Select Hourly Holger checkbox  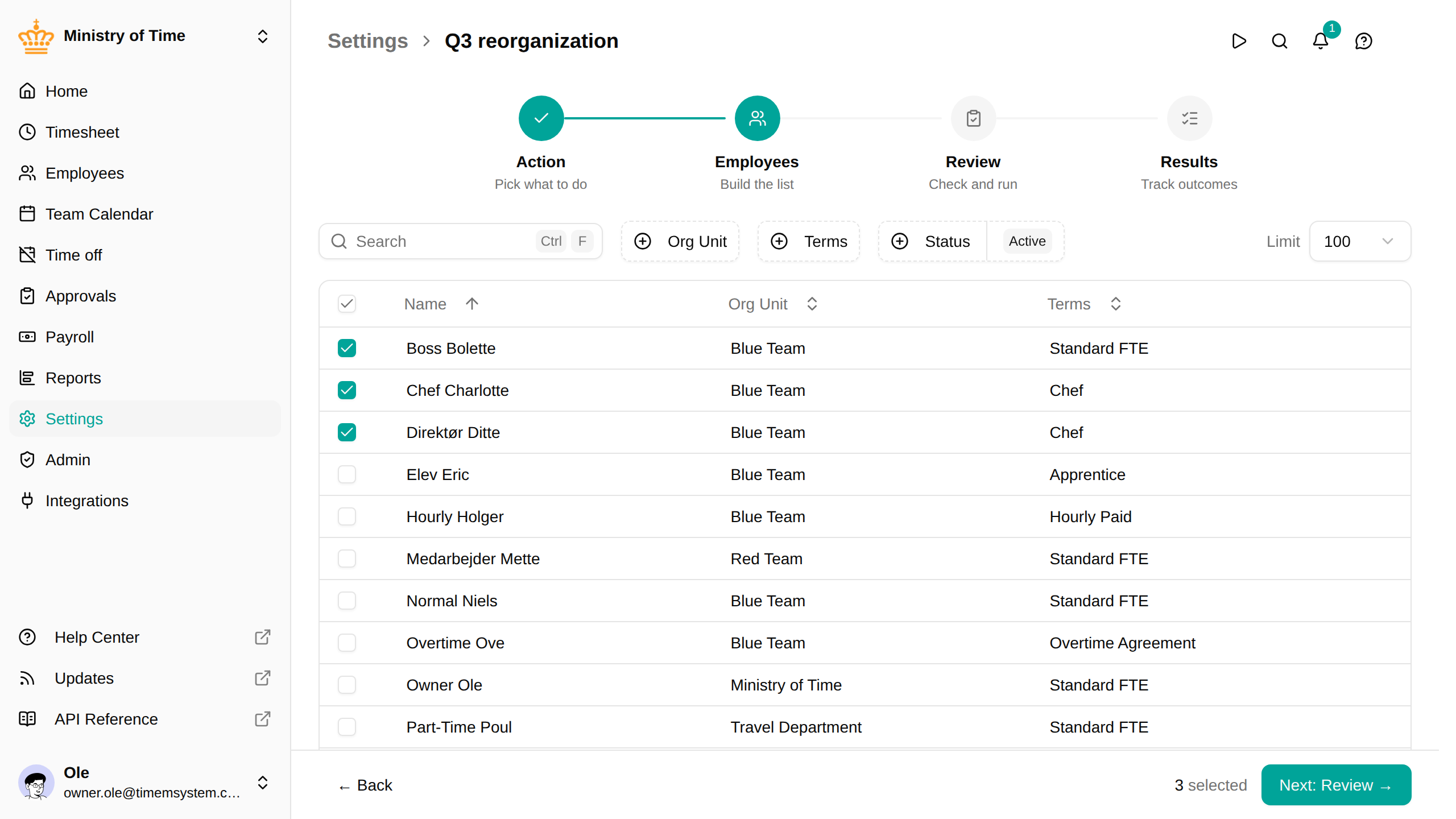[x=347, y=516]
